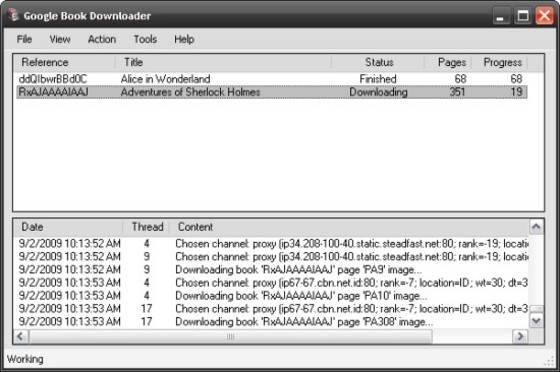Select the Adventures of Sherlock Holmes row

click(x=271, y=92)
